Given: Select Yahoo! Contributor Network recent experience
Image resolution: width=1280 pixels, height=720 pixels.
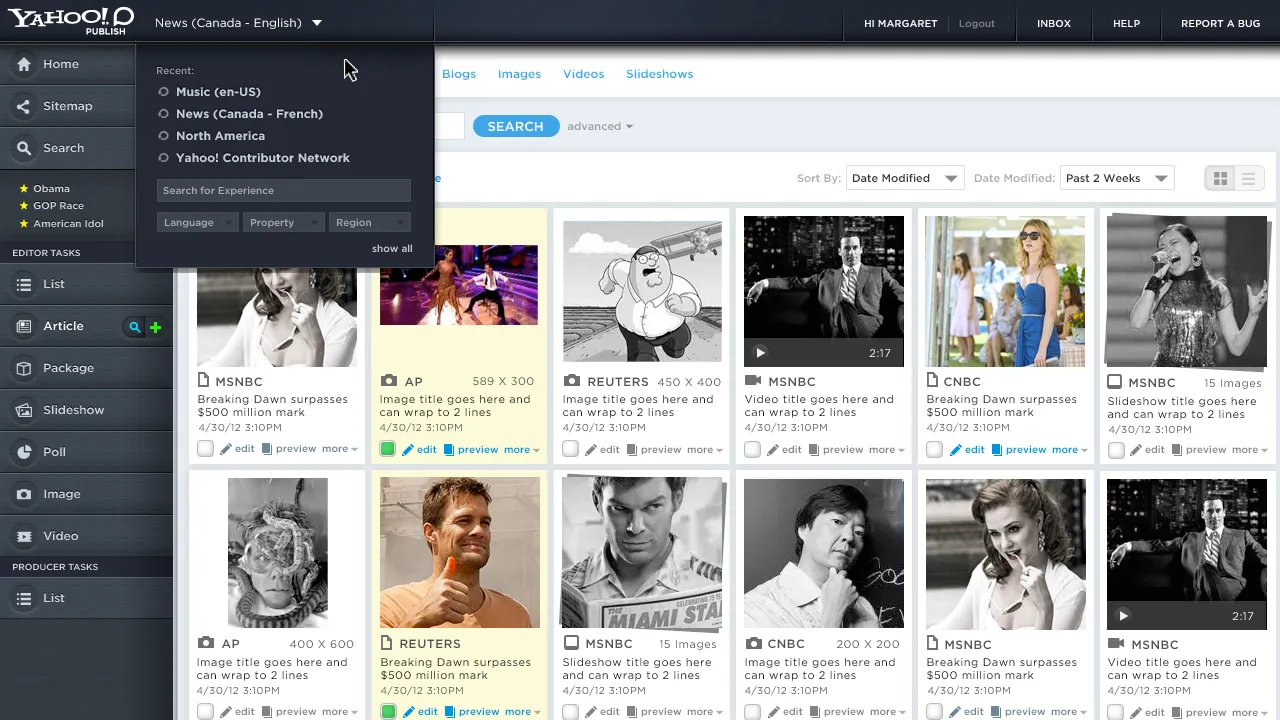Looking at the screenshot, I should click(262, 158).
